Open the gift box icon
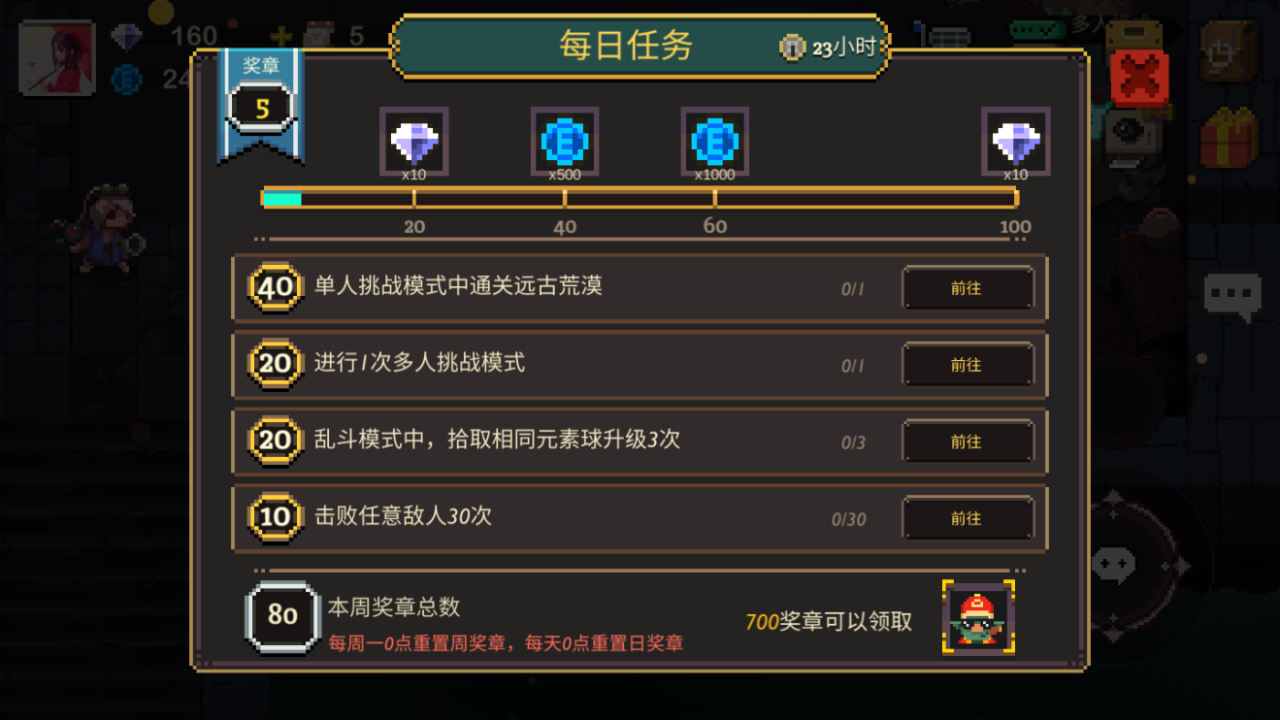The height and width of the screenshot is (720, 1280). point(1229,138)
